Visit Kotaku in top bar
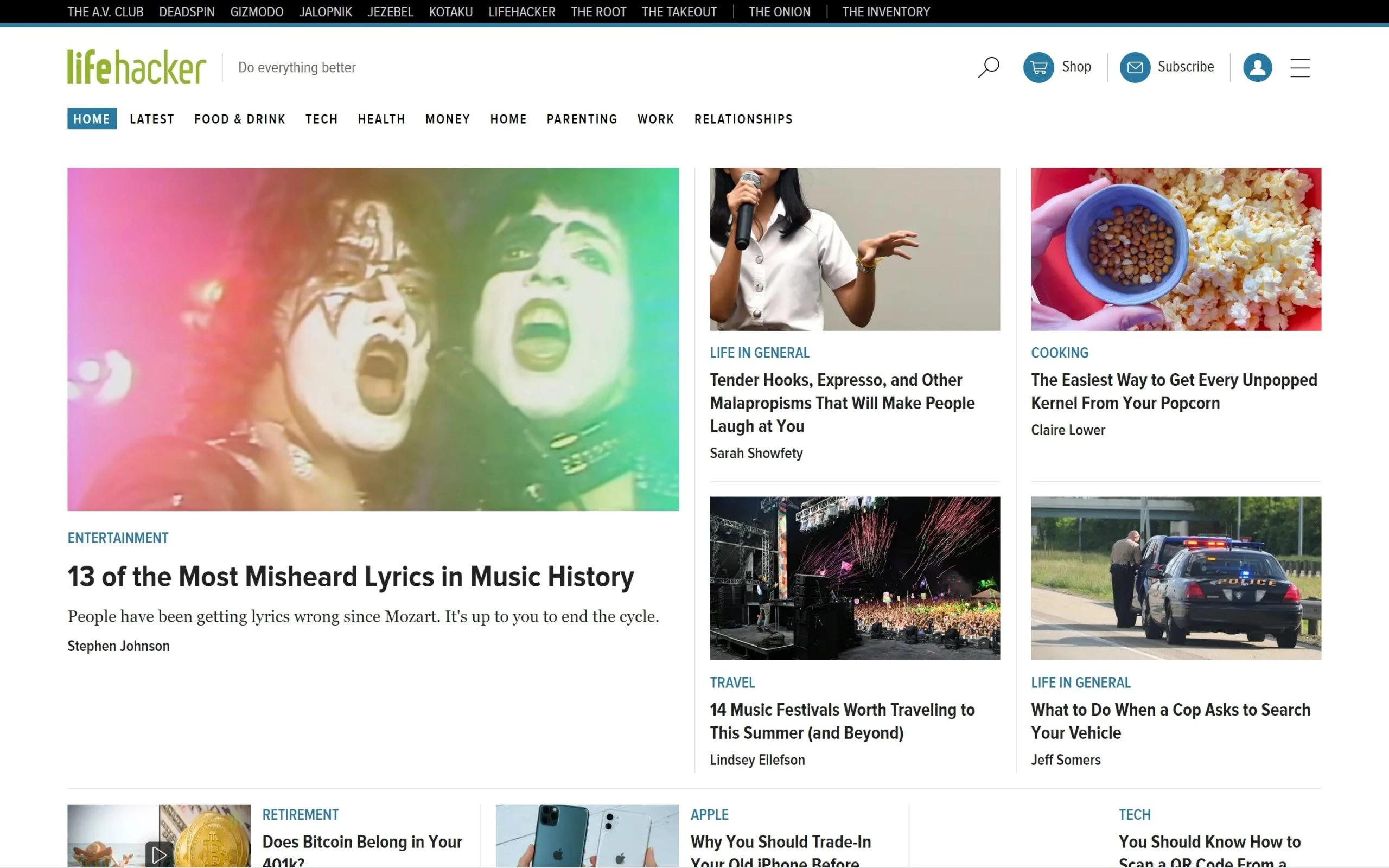The width and height of the screenshot is (1389, 868). click(450, 11)
